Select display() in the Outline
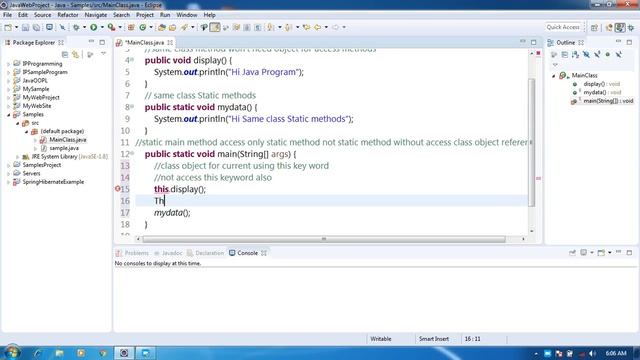Viewport: 640px width, 360px height. [601, 84]
